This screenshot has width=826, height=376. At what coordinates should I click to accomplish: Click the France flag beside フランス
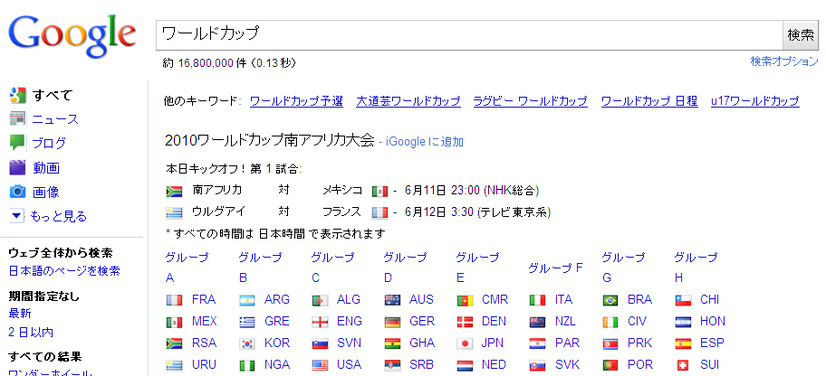pyautogui.click(x=379, y=213)
